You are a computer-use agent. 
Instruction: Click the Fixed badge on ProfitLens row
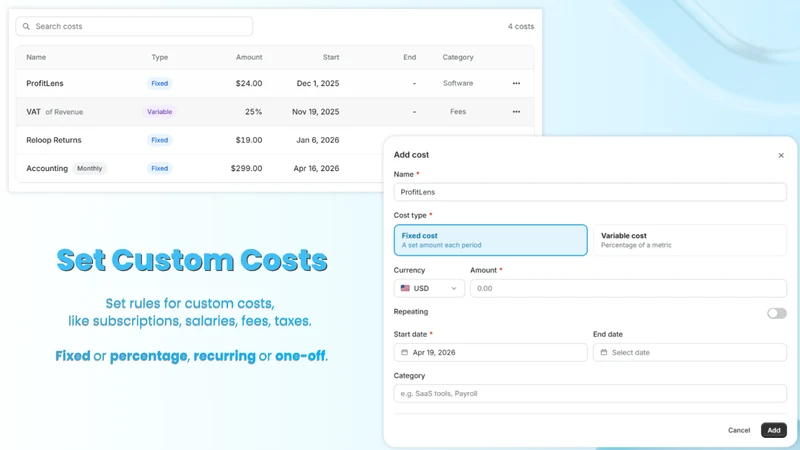[x=160, y=83]
